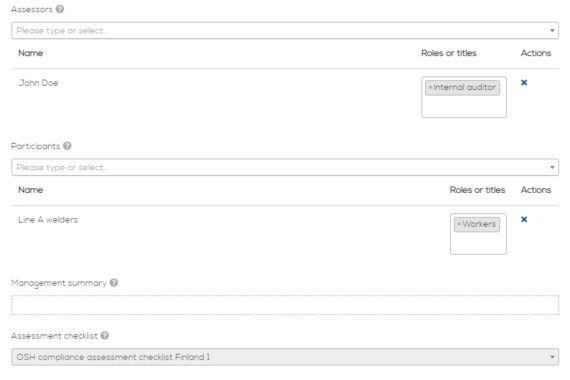Remove Line A welders from participants

coord(524,219)
